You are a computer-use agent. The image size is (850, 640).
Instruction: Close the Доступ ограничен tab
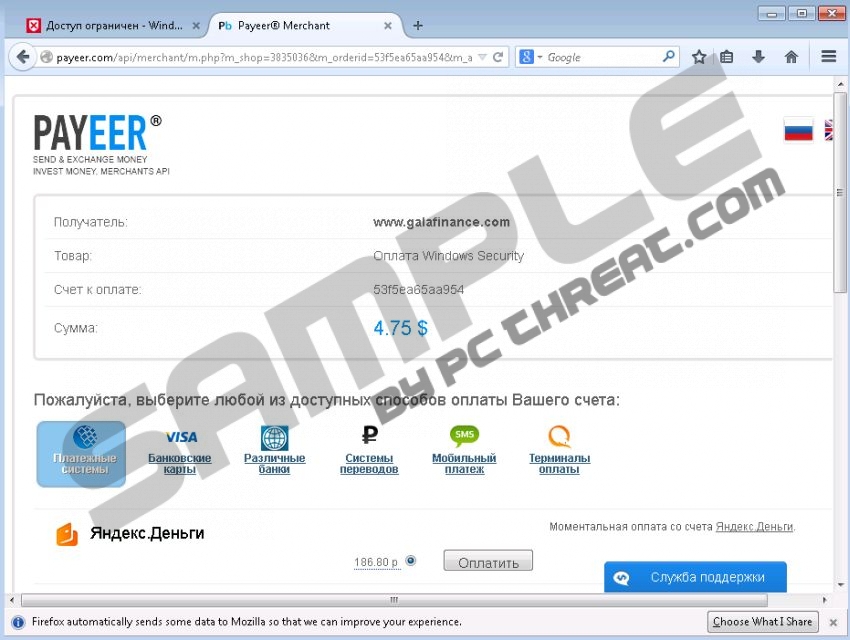[196, 25]
